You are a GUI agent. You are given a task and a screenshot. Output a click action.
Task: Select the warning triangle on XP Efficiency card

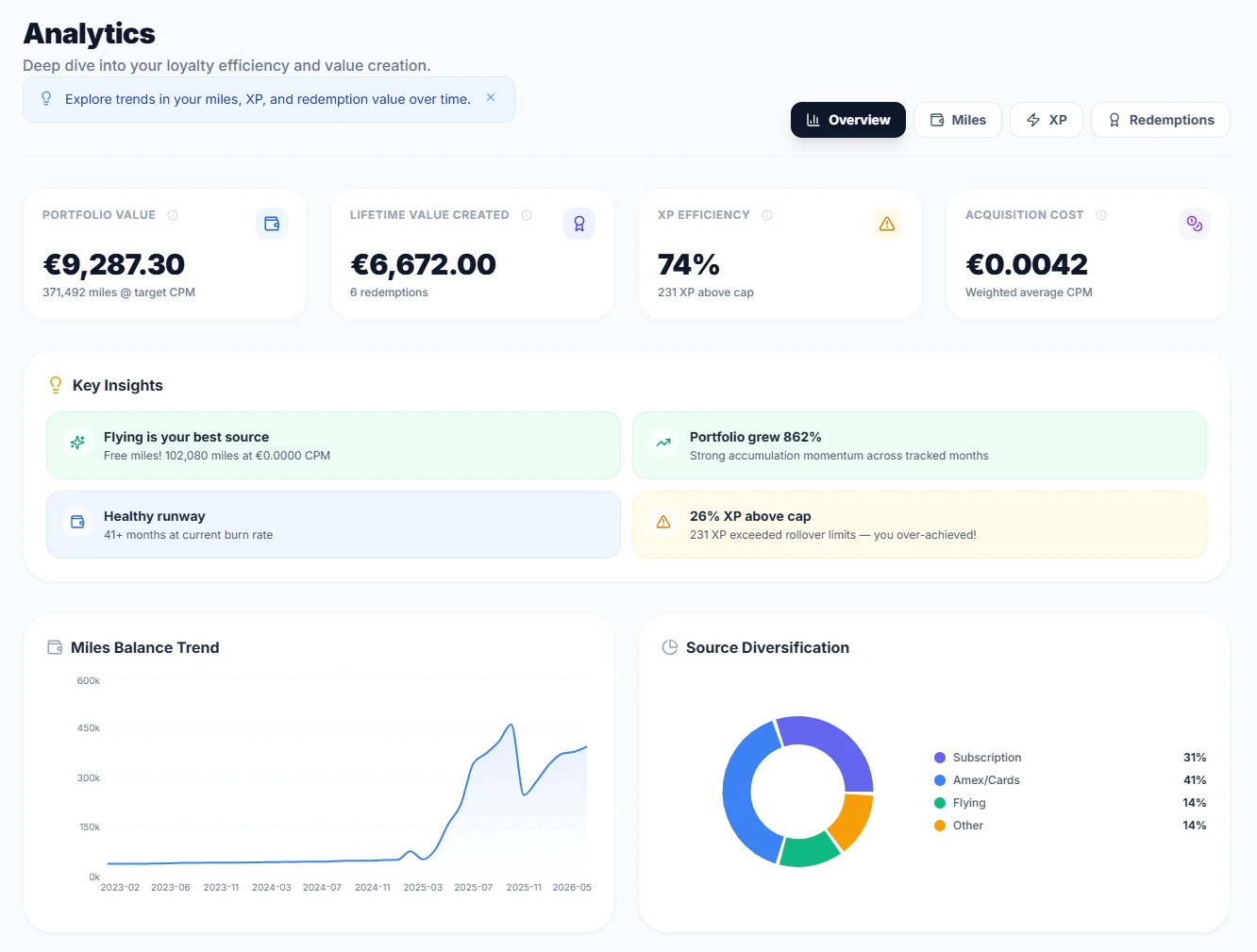pyautogui.click(x=887, y=224)
